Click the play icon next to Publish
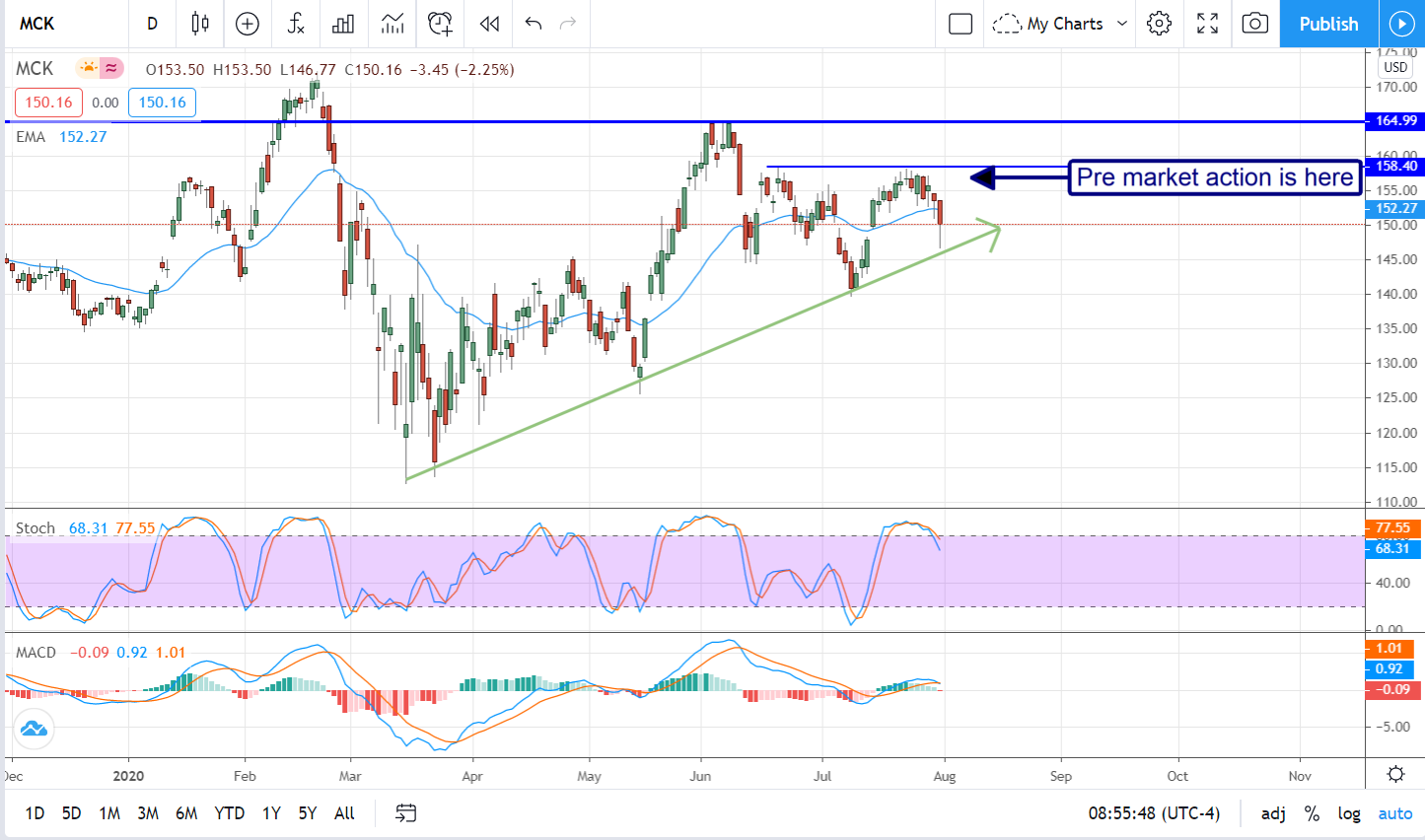This screenshot has height=840, width=1425. (1401, 24)
